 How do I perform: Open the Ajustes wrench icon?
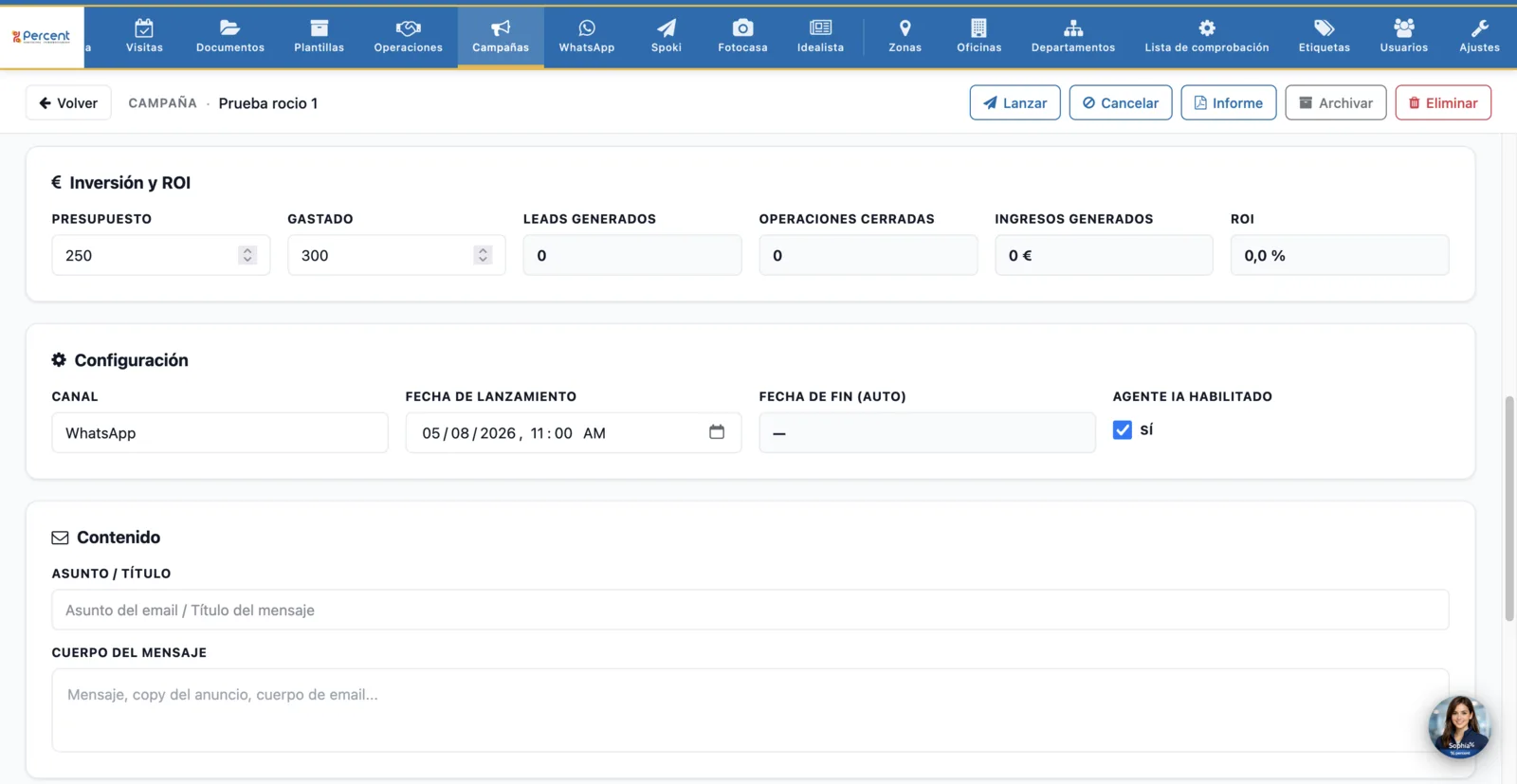click(x=1479, y=28)
